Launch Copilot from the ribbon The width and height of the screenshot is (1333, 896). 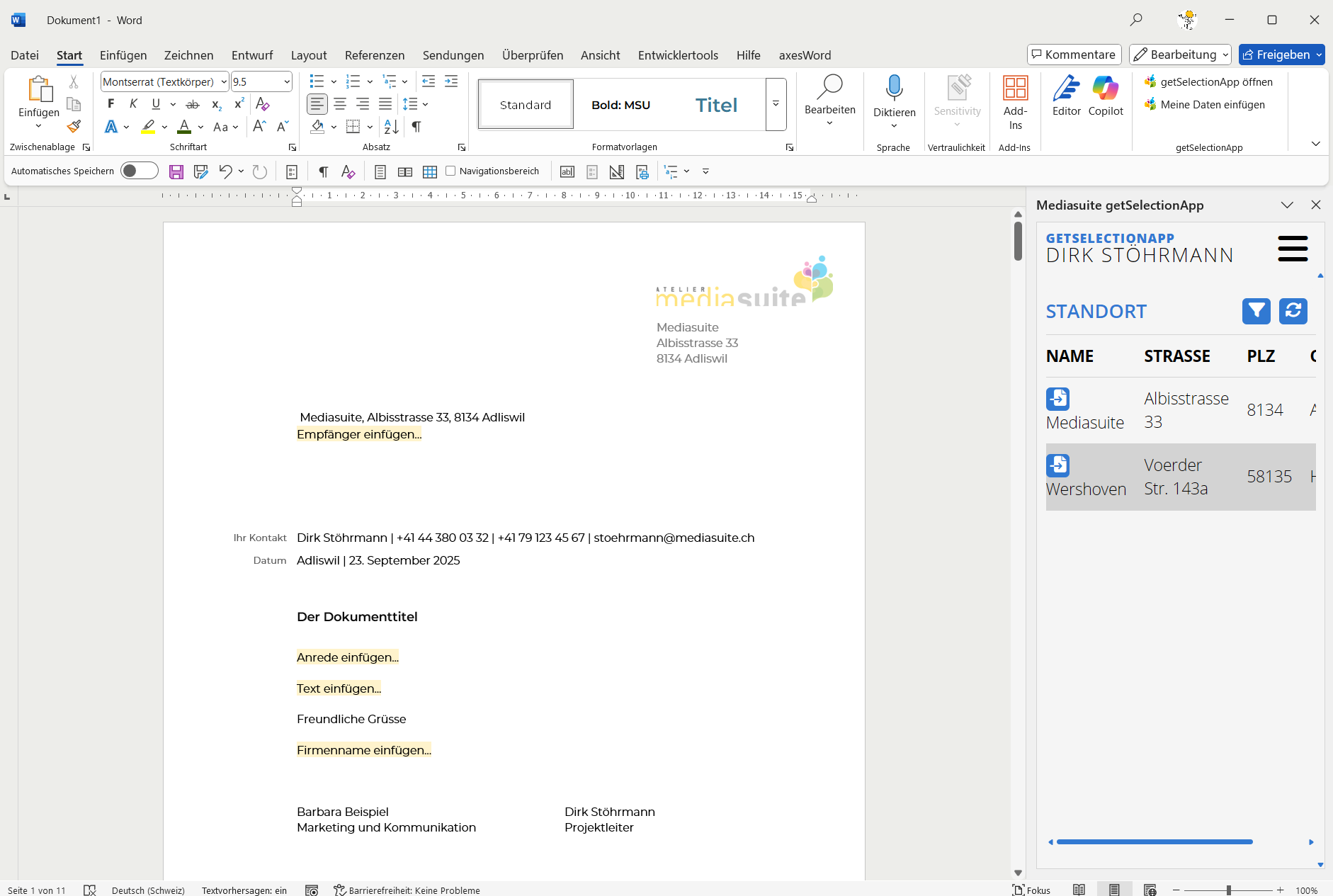coord(1106,96)
